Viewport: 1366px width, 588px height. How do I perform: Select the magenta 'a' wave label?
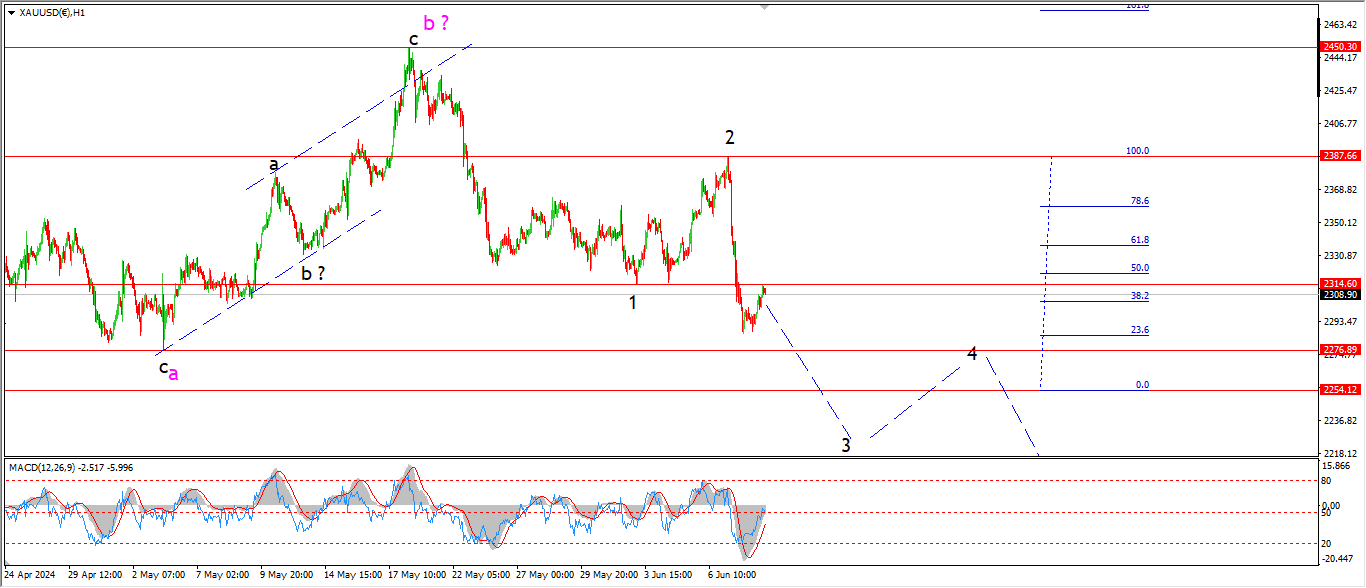173,373
